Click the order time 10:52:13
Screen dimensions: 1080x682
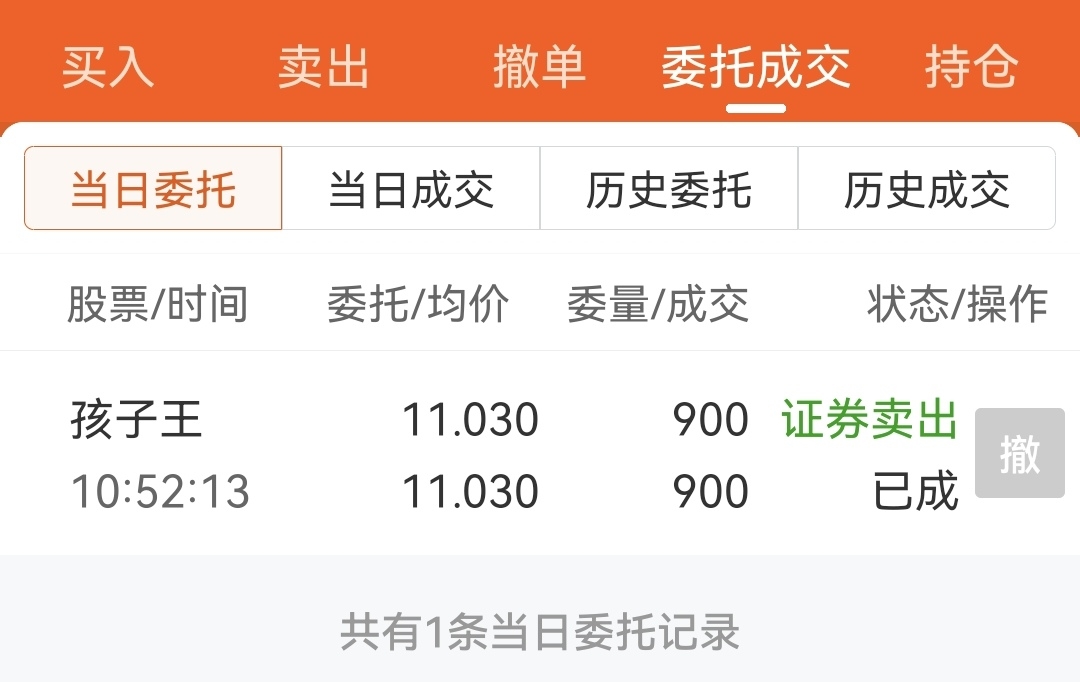pyautogui.click(x=160, y=491)
